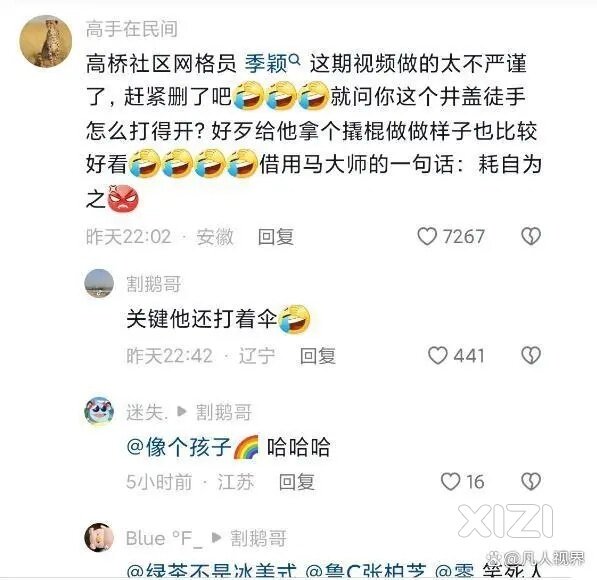Reply to 迷失.'s comment from 江苏
Screen dimensions: 597x580
point(297,482)
